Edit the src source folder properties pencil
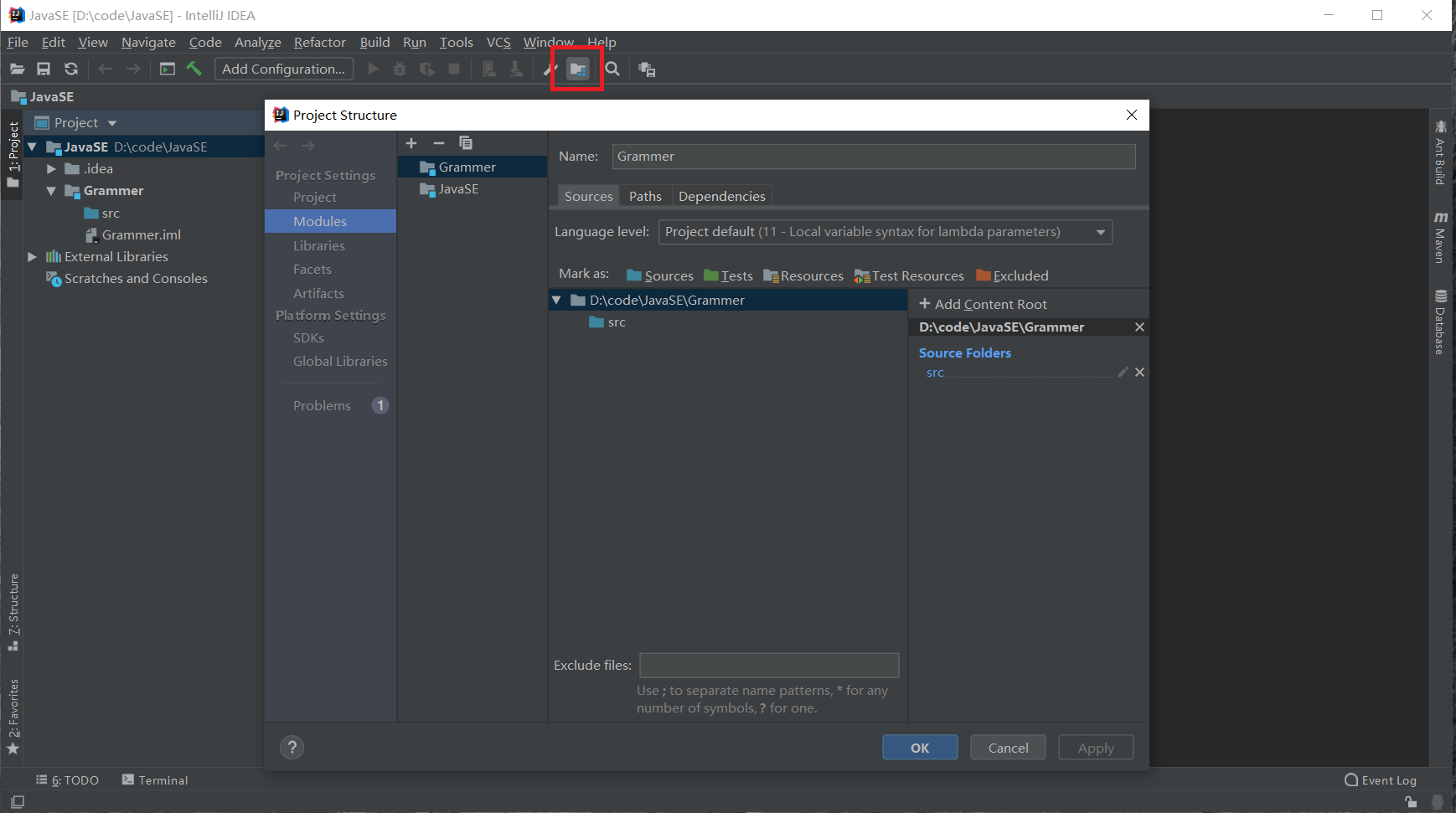 pos(1123,373)
